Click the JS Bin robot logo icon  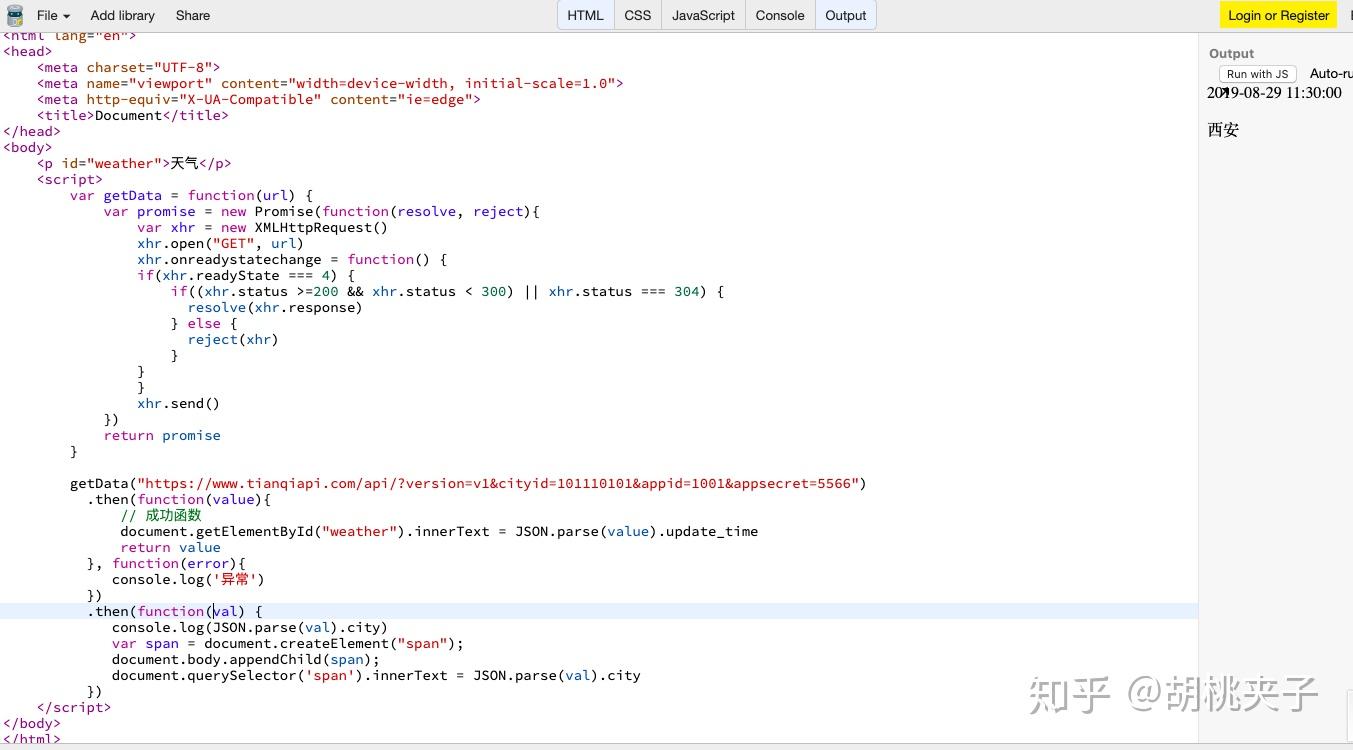(14, 15)
